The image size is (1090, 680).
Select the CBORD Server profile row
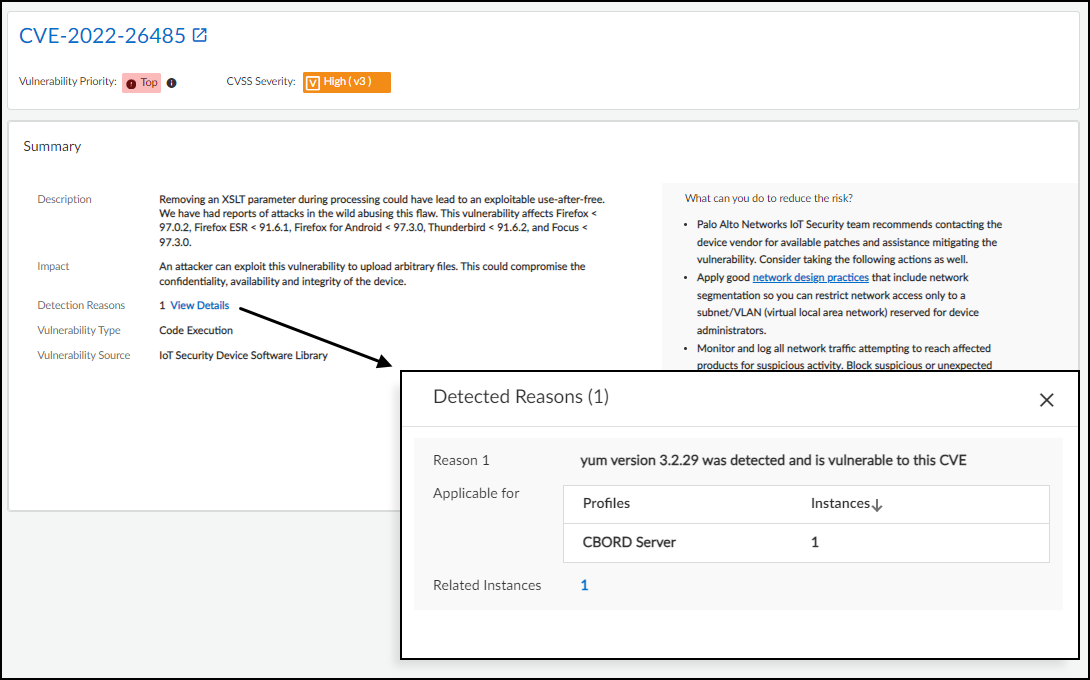[x=629, y=542]
